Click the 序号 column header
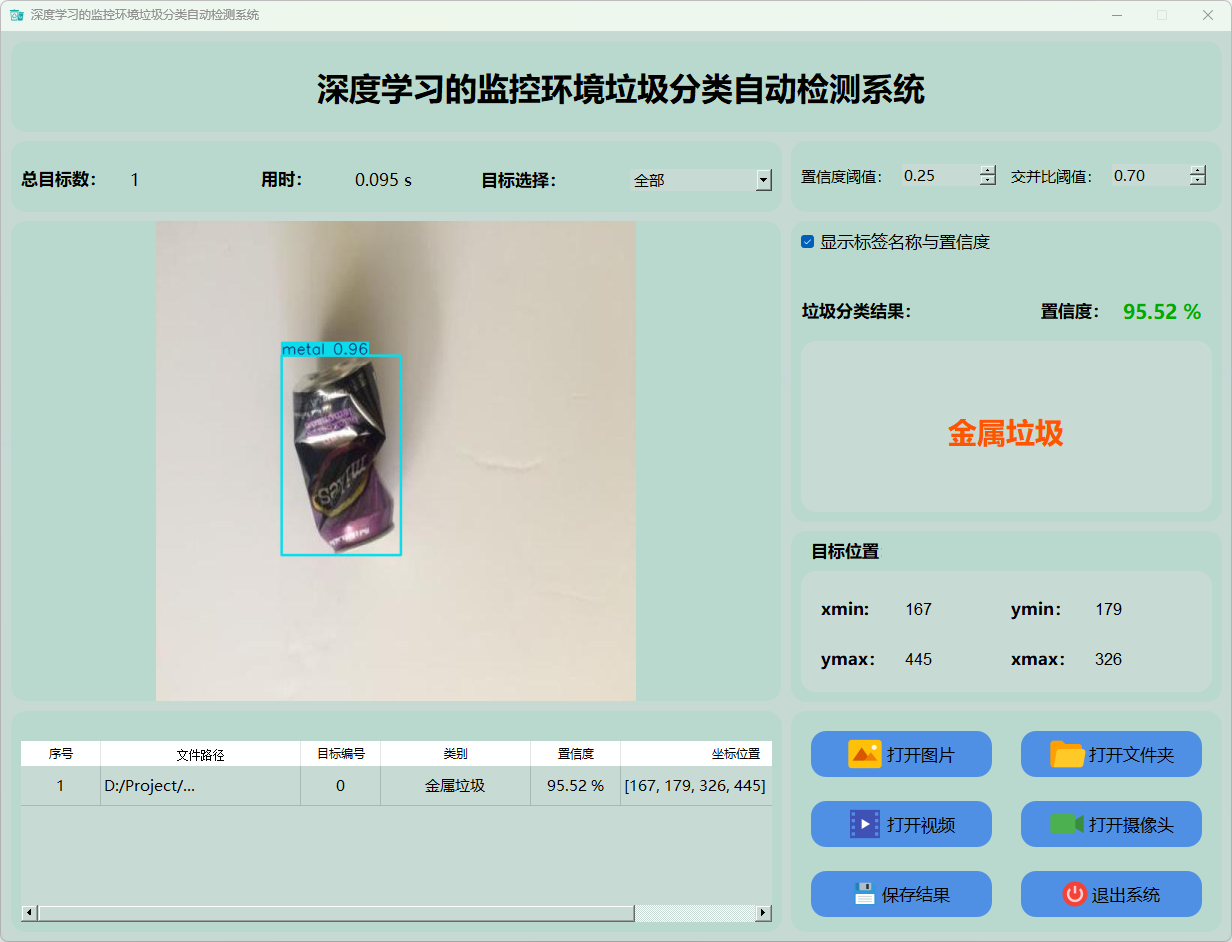1232x942 pixels. 61,754
